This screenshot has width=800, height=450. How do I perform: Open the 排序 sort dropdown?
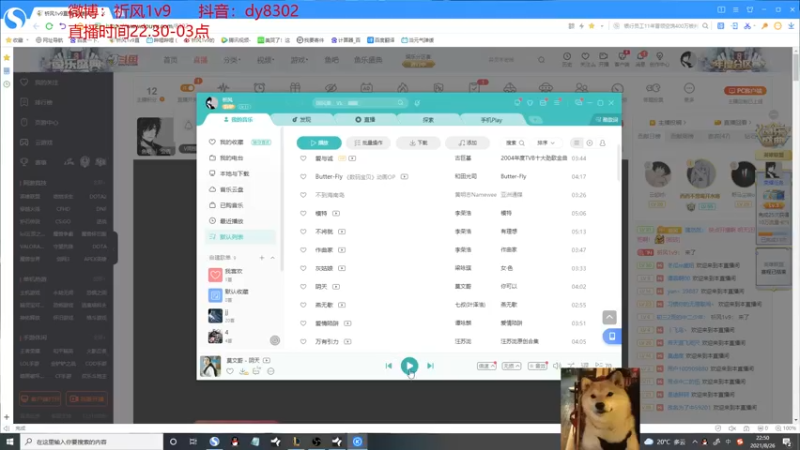pyautogui.click(x=545, y=143)
